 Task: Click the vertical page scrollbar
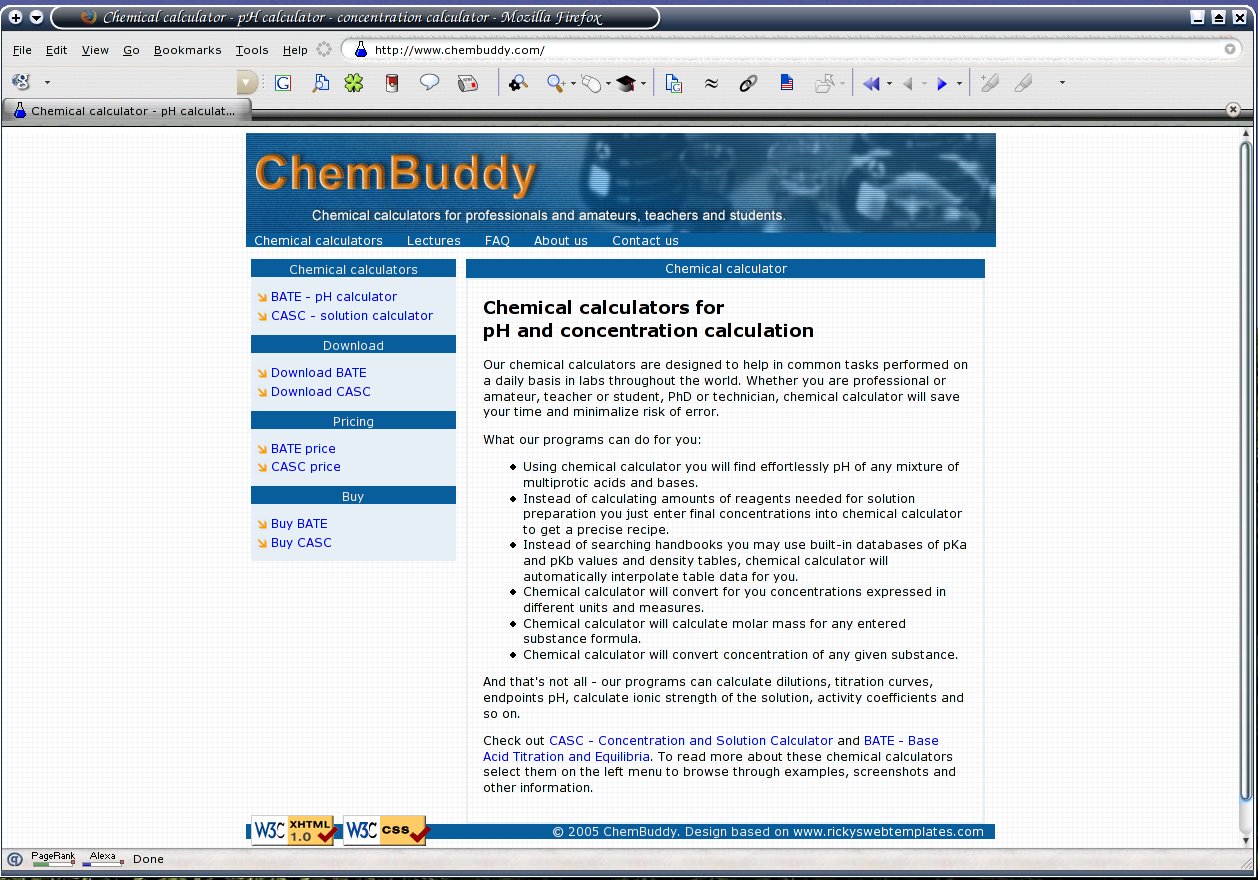[1245, 470]
